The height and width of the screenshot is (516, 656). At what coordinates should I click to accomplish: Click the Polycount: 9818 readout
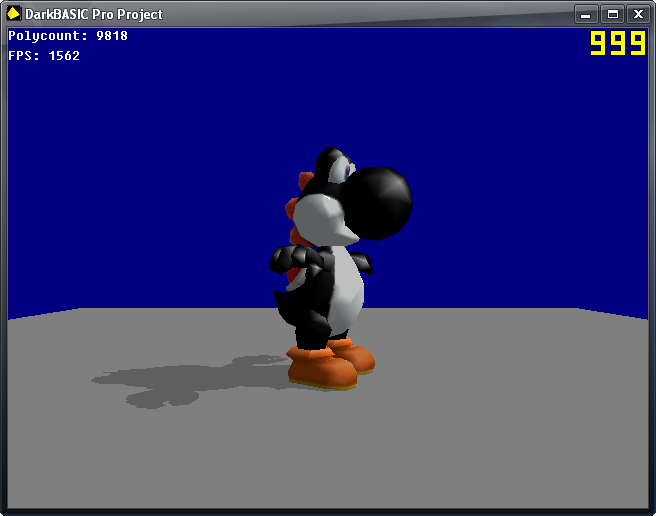[x=68, y=36]
